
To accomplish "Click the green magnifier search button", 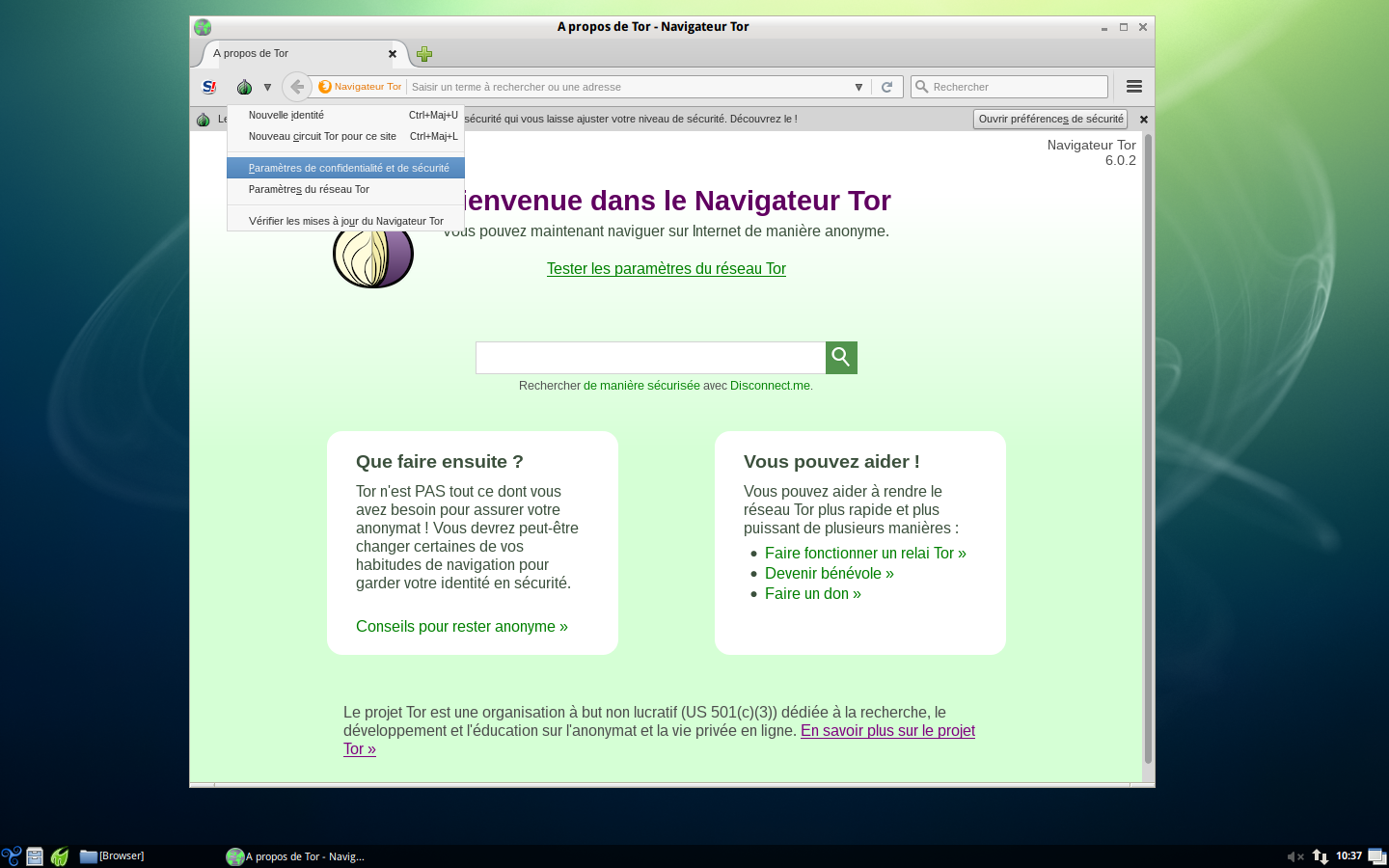I will click(x=841, y=358).
